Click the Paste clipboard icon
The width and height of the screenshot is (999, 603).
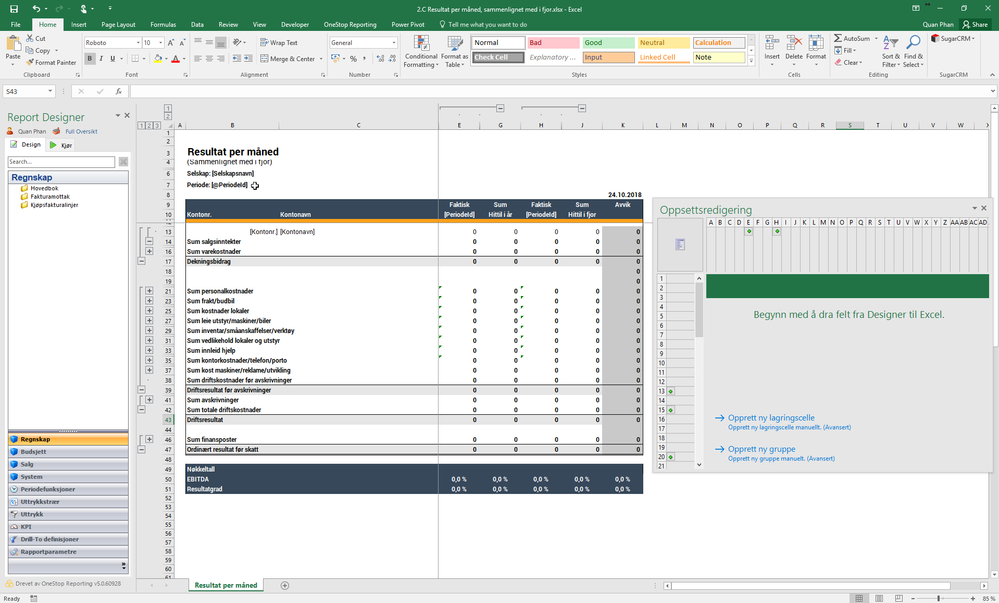(x=13, y=45)
